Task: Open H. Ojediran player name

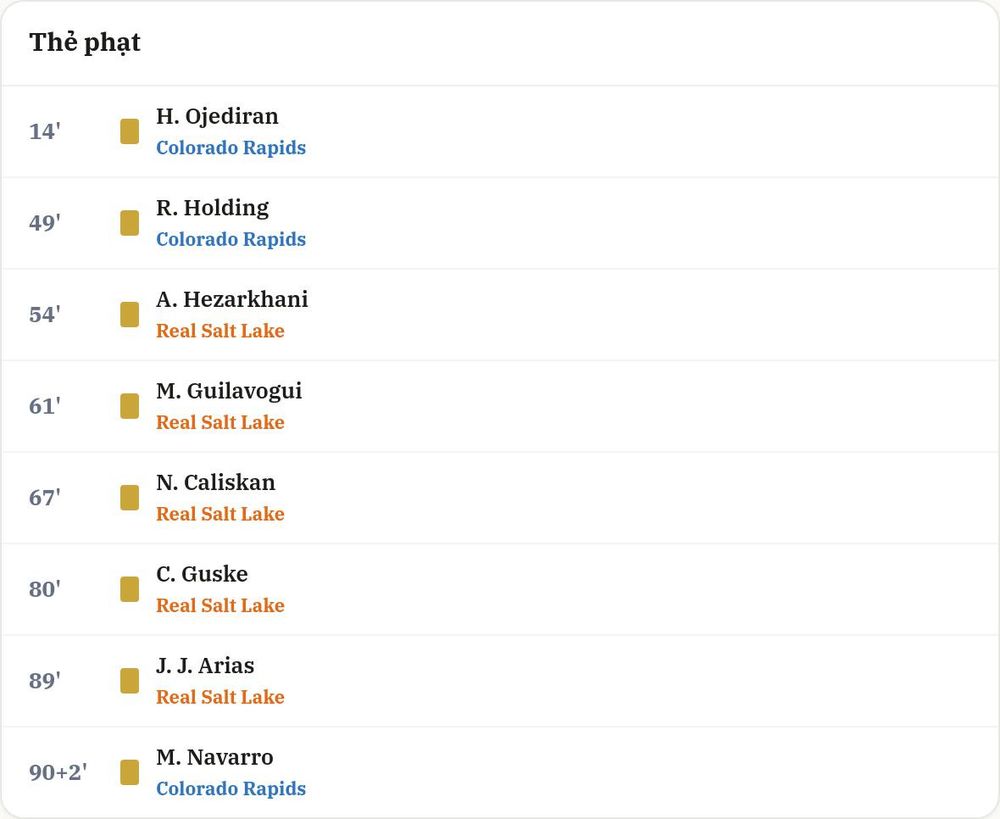Action: point(217,117)
